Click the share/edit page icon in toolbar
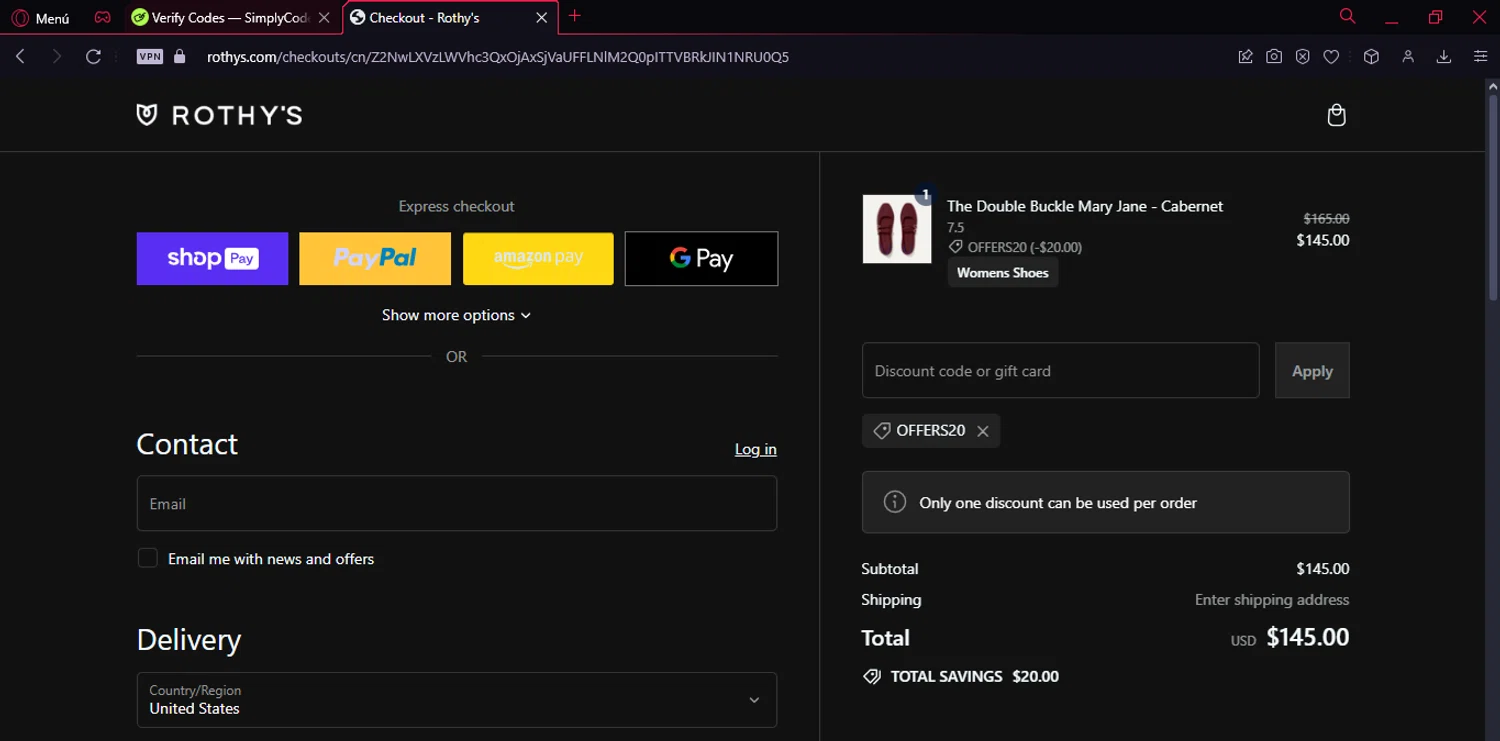Viewport: 1500px width, 741px height. click(1245, 57)
